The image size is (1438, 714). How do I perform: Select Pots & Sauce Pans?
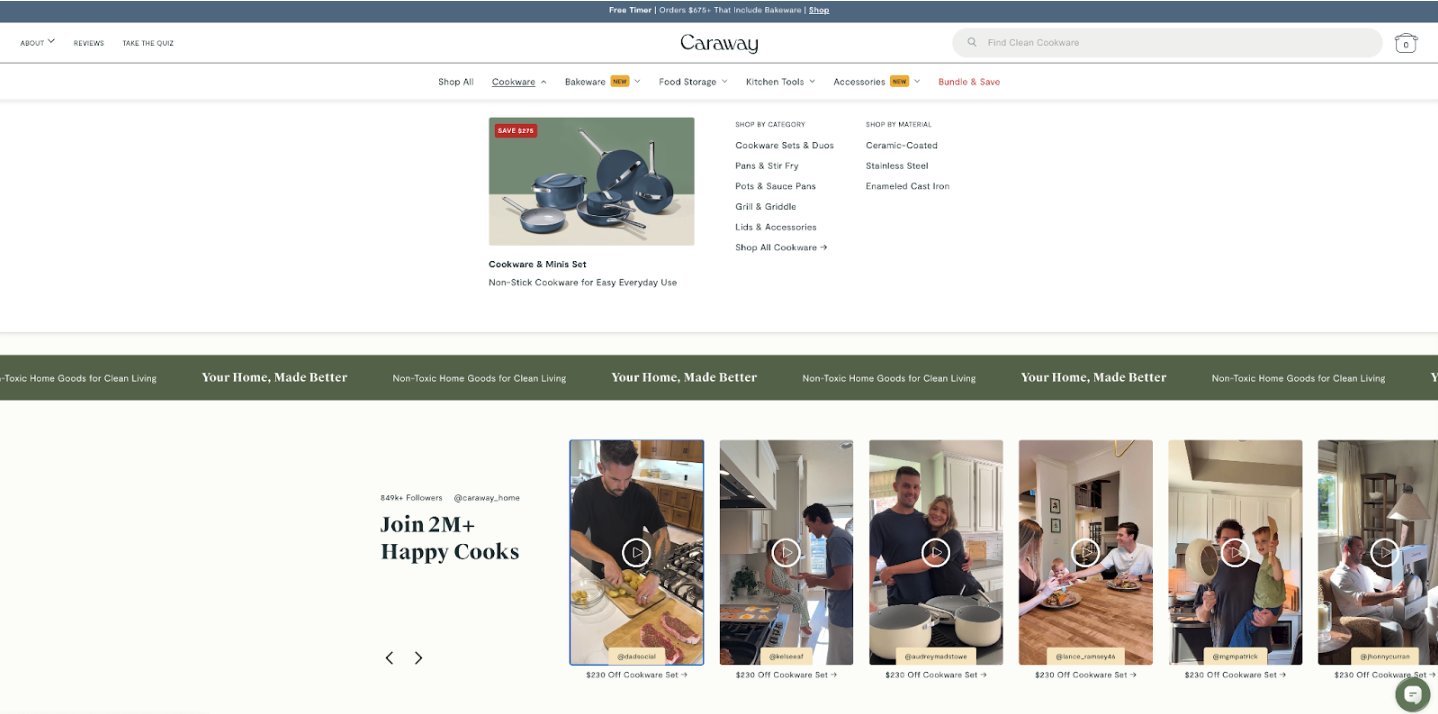pyautogui.click(x=775, y=186)
